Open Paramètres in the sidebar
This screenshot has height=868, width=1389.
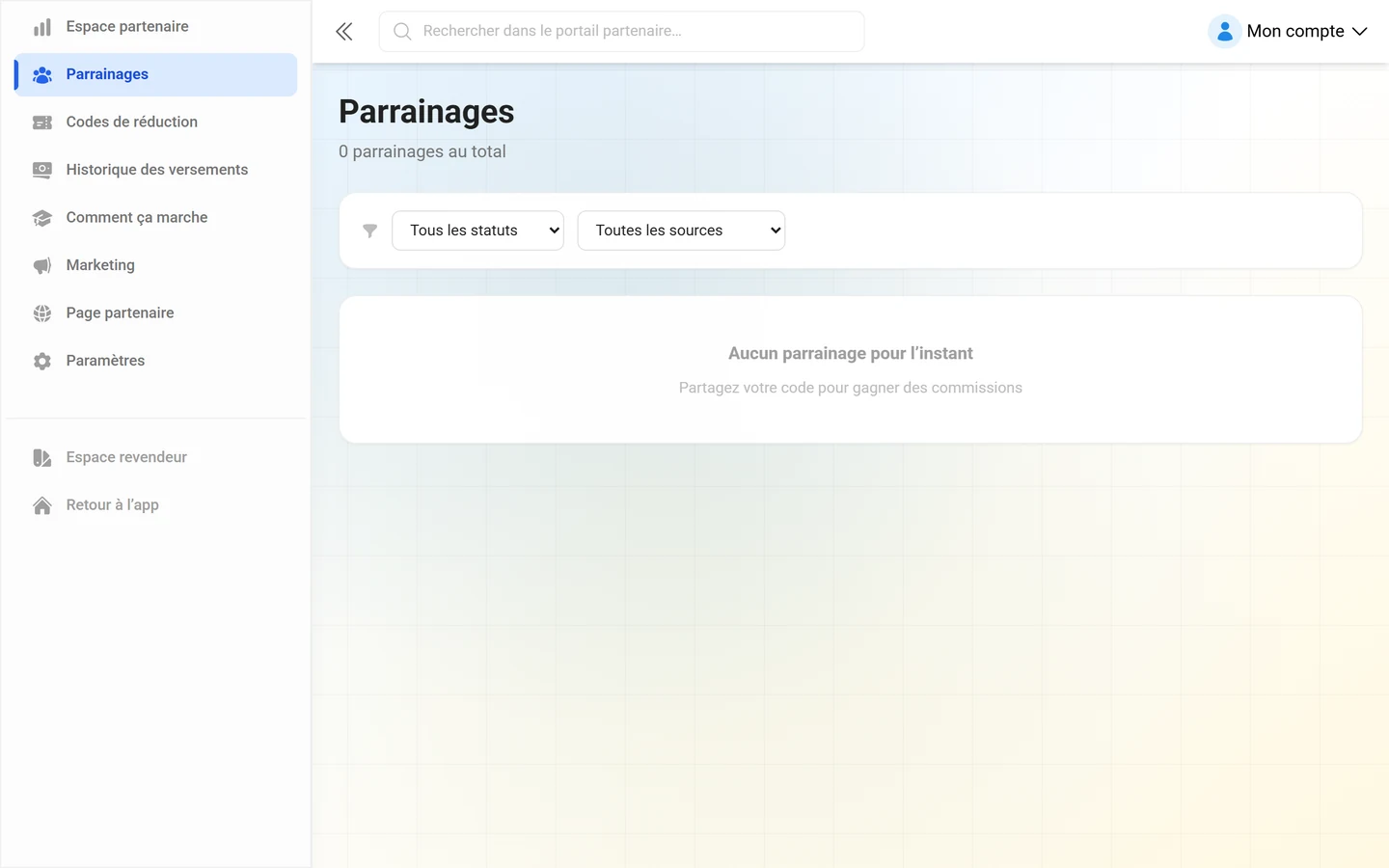pos(155,361)
